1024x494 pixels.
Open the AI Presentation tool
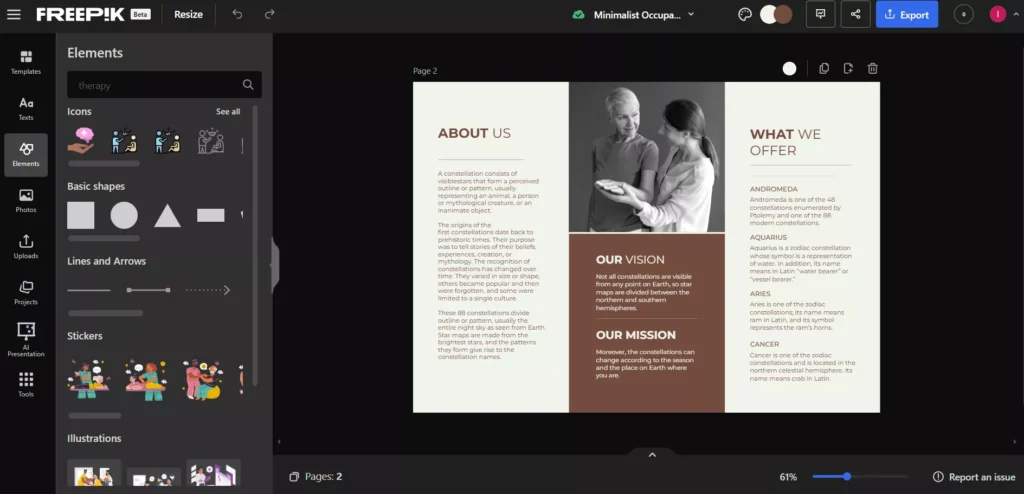(26, 340)
